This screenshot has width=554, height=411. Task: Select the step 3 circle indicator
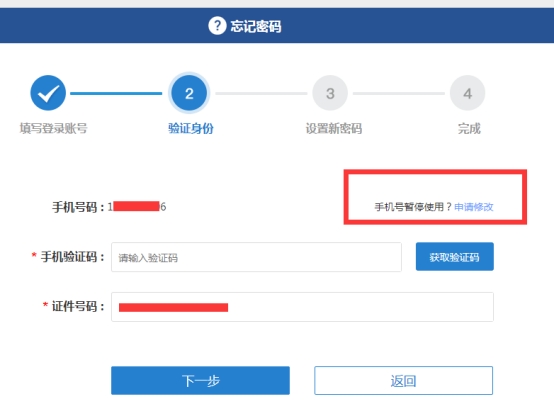point(330,93)
